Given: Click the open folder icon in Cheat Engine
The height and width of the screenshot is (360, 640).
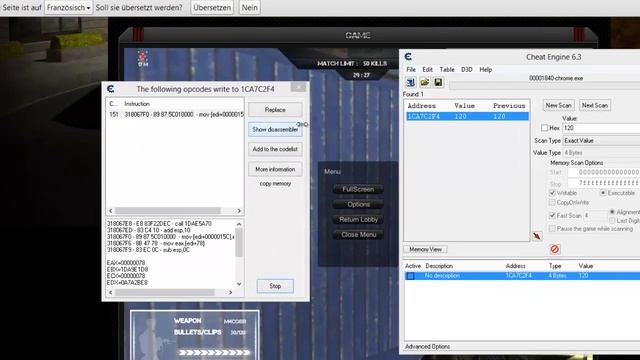Looking at the screenshot, I should 424,82.
